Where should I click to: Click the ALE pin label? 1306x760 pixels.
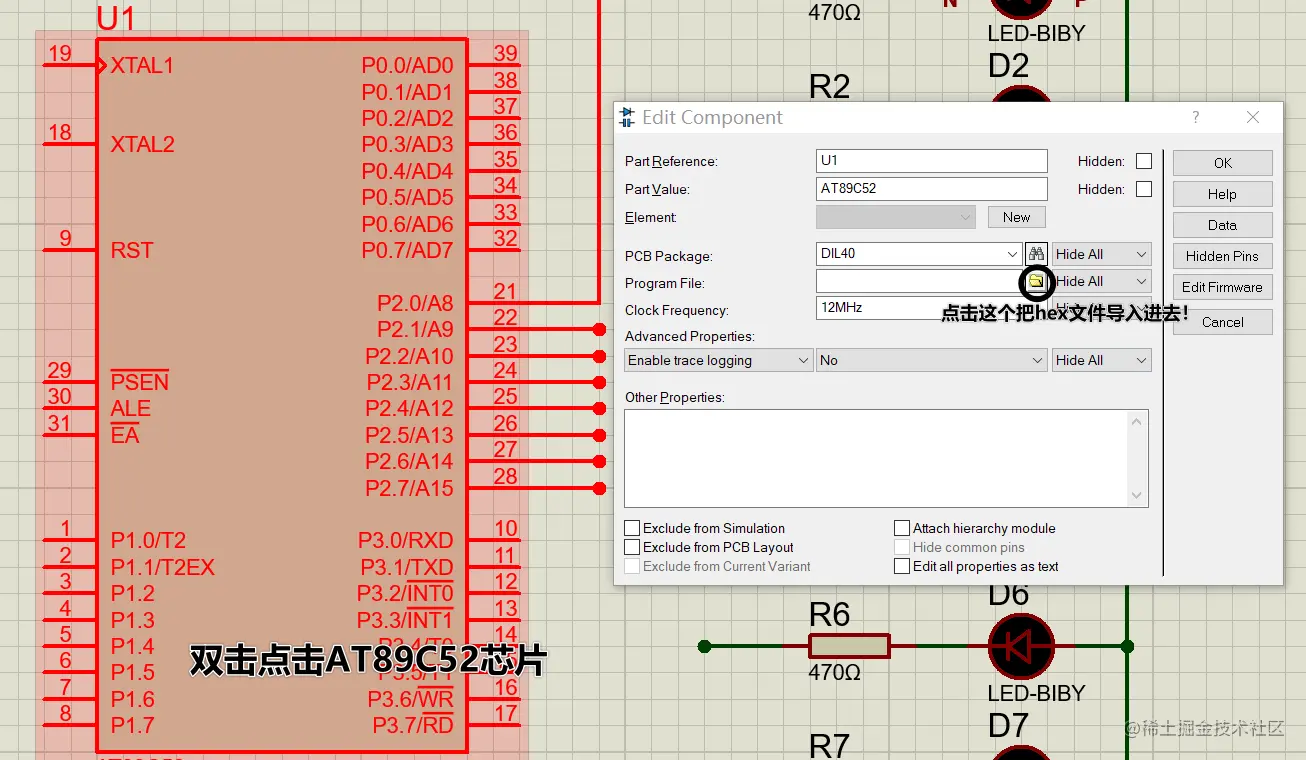tap(131, 409)
